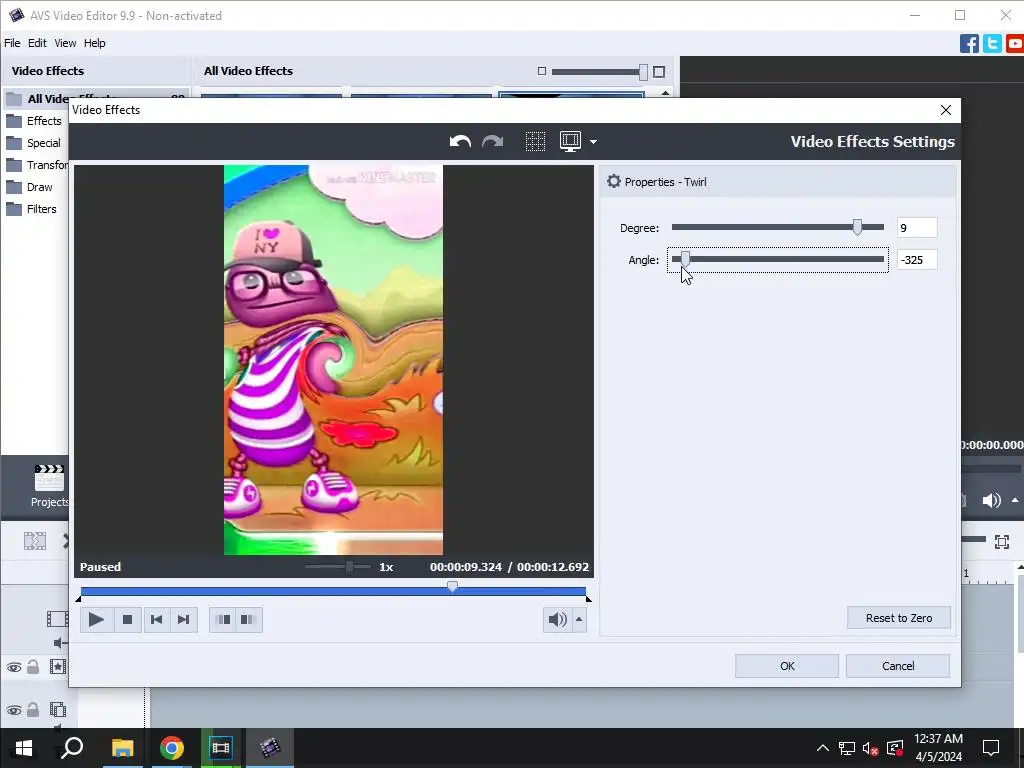This screenshot has height=768, width=1024.
Task: Select the Draw folder in sidebar
Action: point(30,187)
